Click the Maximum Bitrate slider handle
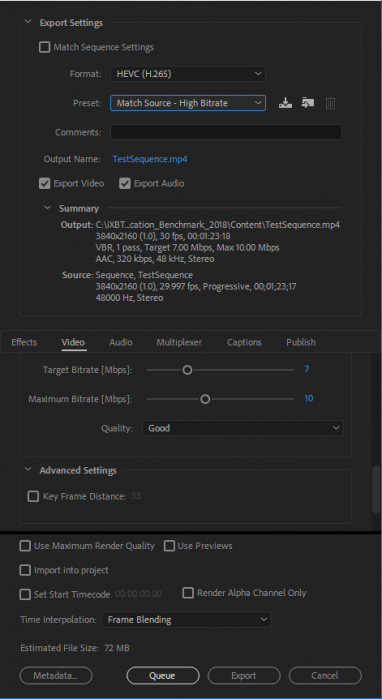The width and height of the screenshot is (382, 699). pos(205,399)
